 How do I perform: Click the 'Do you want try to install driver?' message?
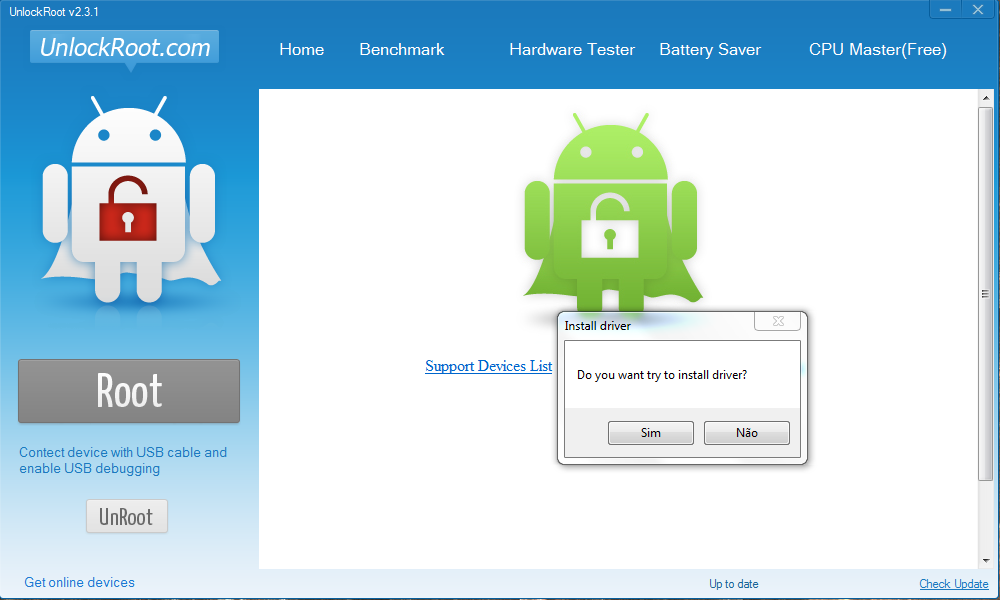[662, 375]
